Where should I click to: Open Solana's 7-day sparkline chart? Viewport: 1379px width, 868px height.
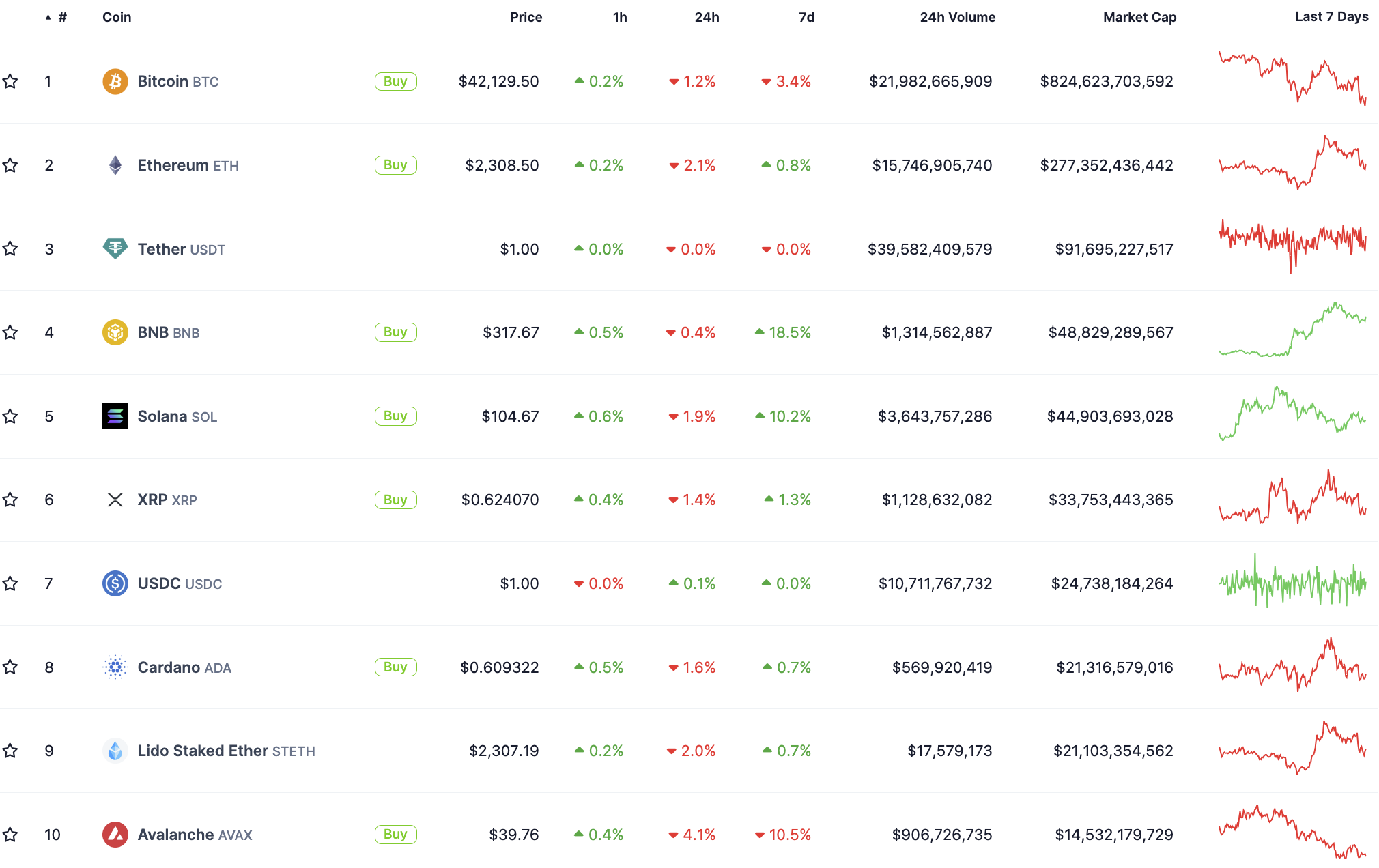point(1293,414)
